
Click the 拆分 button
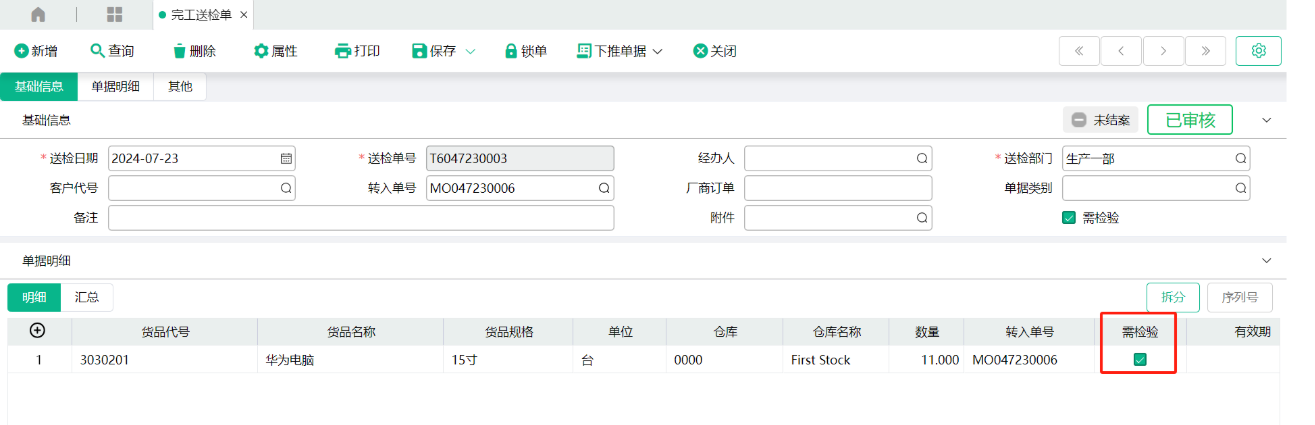1172,297
